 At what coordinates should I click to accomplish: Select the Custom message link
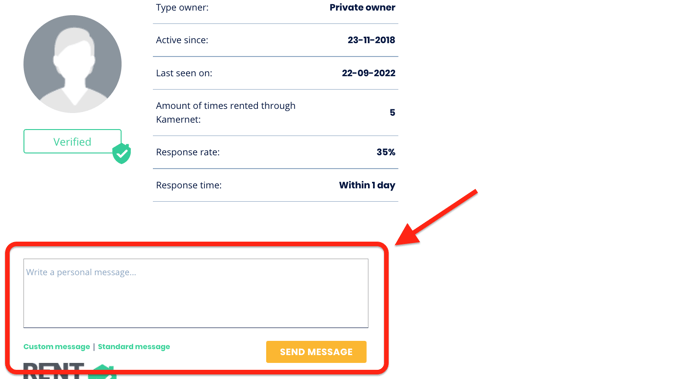pos(57,347)
